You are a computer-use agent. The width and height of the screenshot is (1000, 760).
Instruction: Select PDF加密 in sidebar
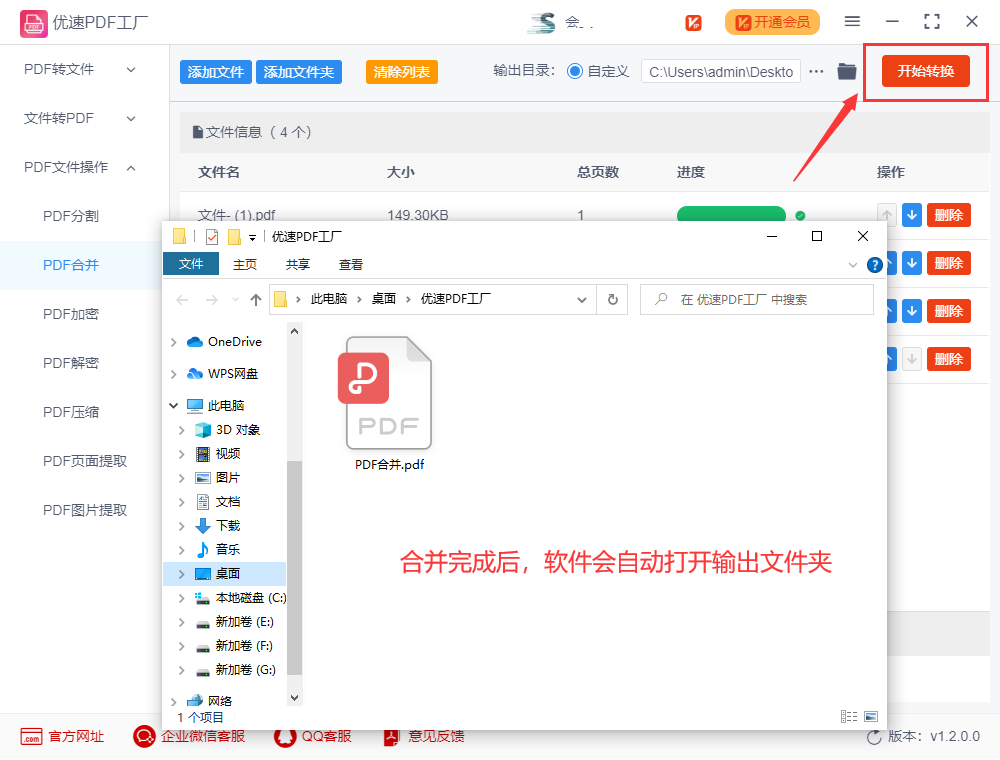(x=71, y=314)
